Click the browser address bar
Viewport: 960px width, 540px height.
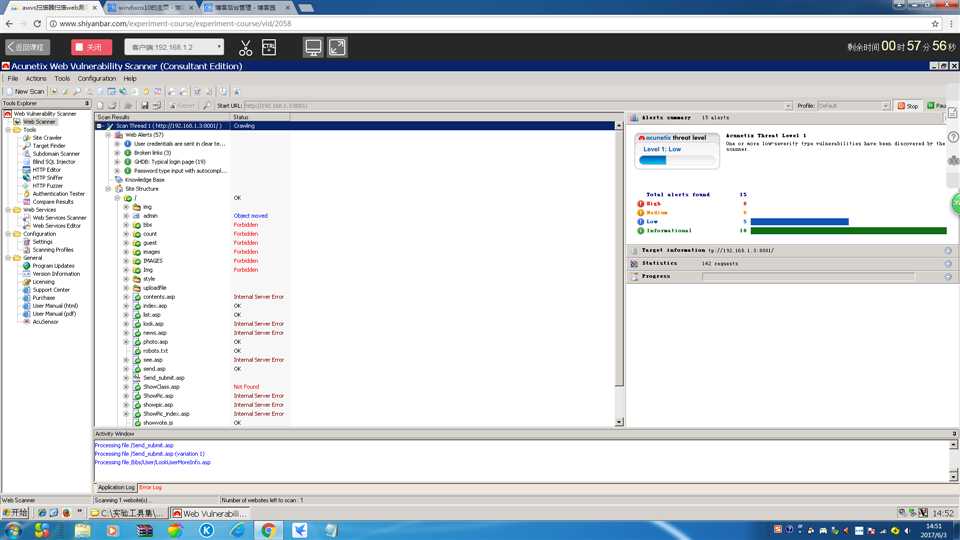(487, 23)
